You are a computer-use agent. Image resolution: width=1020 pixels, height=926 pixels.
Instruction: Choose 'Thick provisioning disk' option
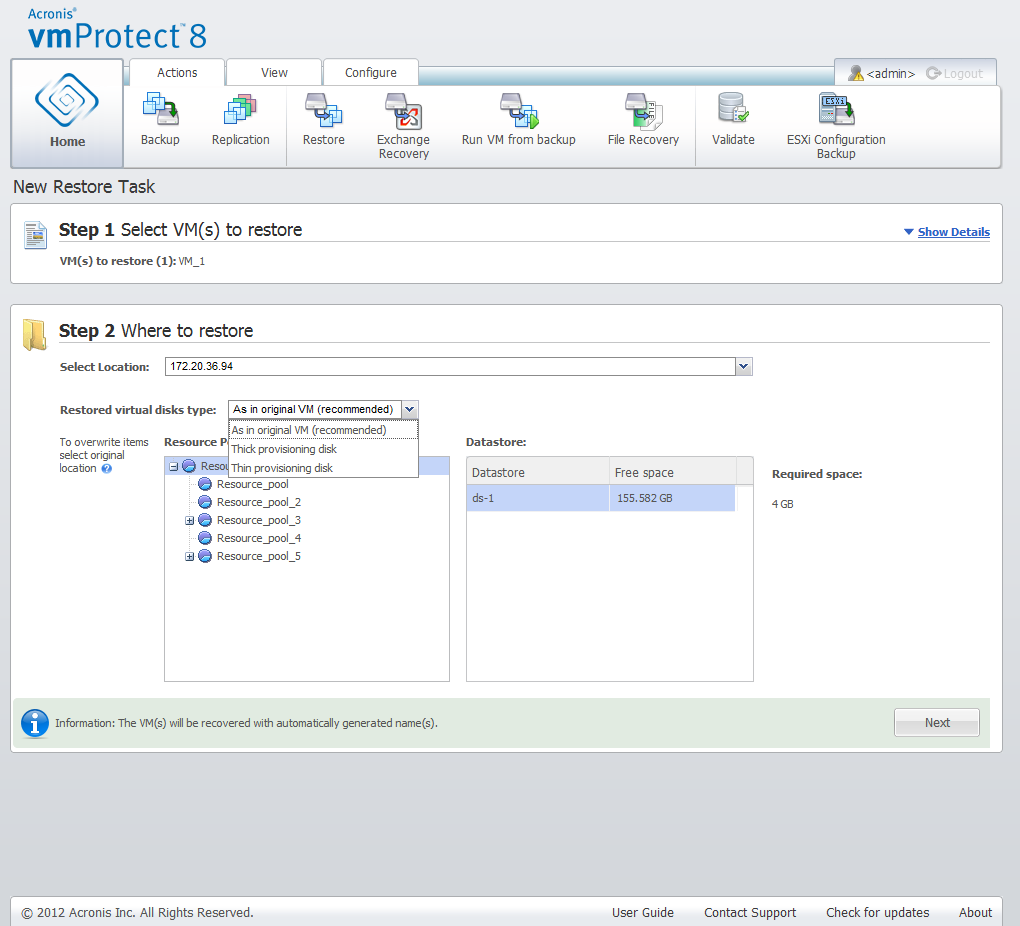coord(323,449)
